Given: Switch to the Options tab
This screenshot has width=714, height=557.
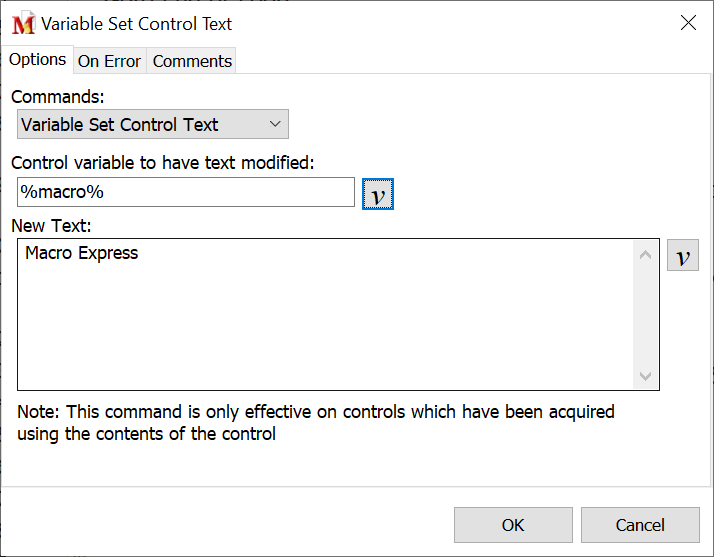Looking at the screenshot, I should (x=38, y=60).
